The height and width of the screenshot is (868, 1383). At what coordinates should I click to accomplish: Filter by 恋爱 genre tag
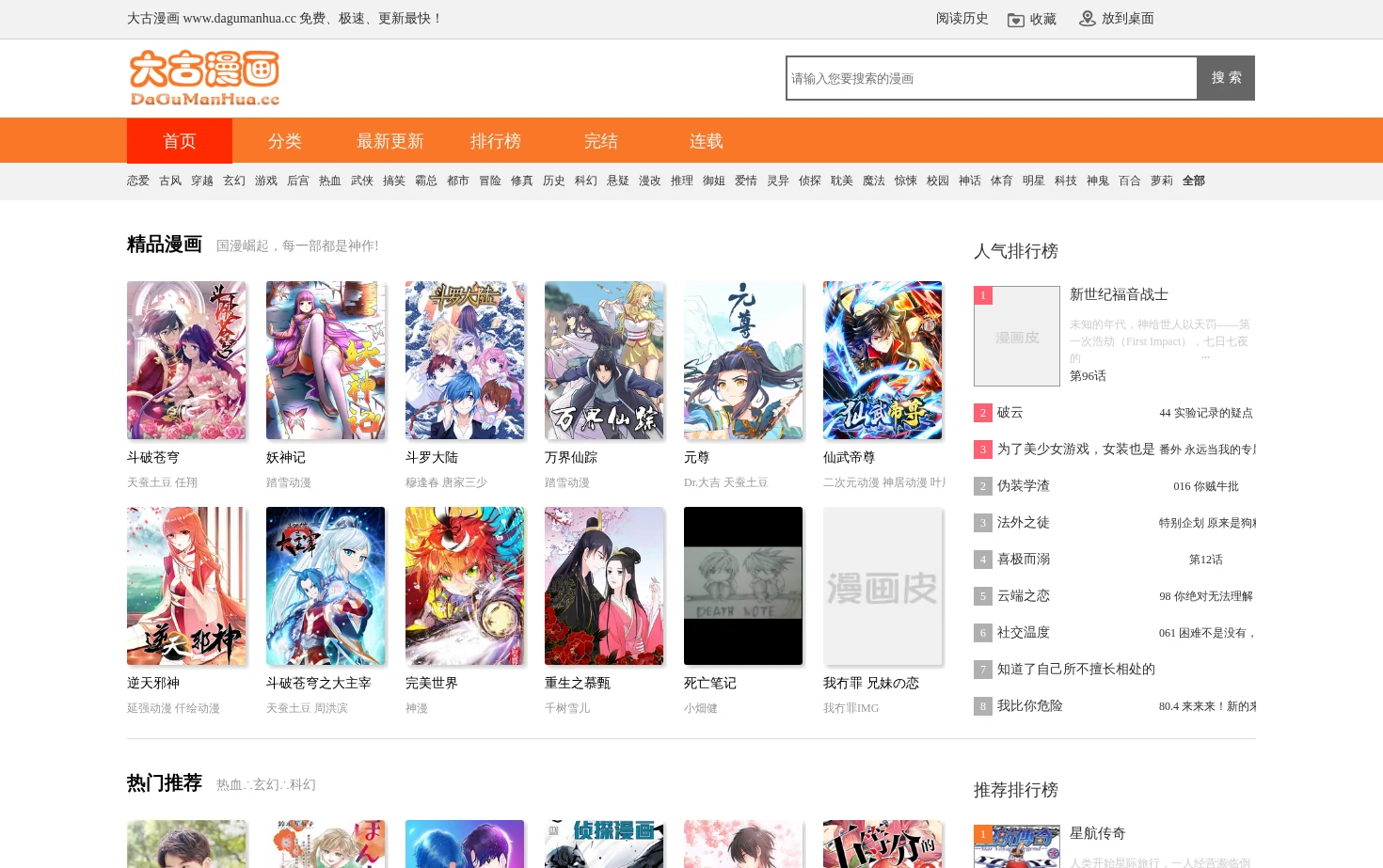coord(138,181)
